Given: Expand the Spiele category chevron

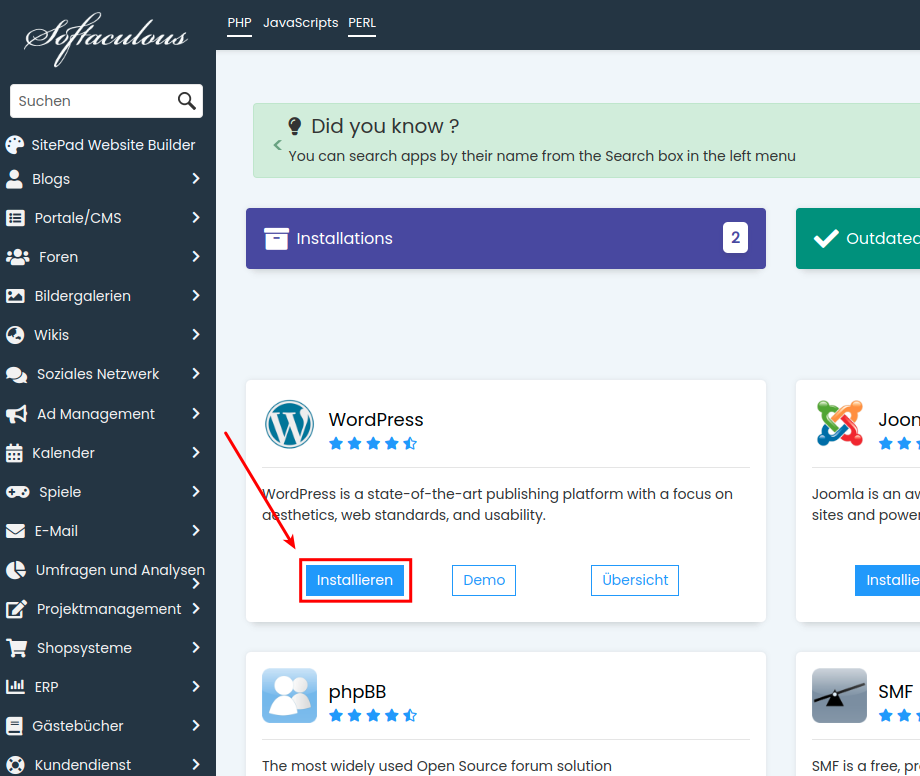Looking at the screenshot, I should (196, 492).
